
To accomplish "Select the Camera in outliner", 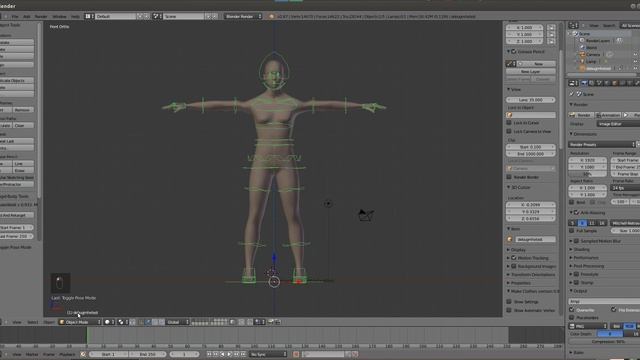I will click(593, 54).
